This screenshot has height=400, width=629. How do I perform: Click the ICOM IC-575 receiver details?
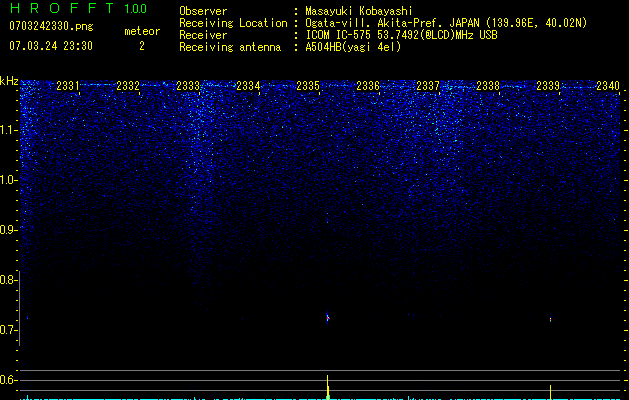tap(401, 35)
